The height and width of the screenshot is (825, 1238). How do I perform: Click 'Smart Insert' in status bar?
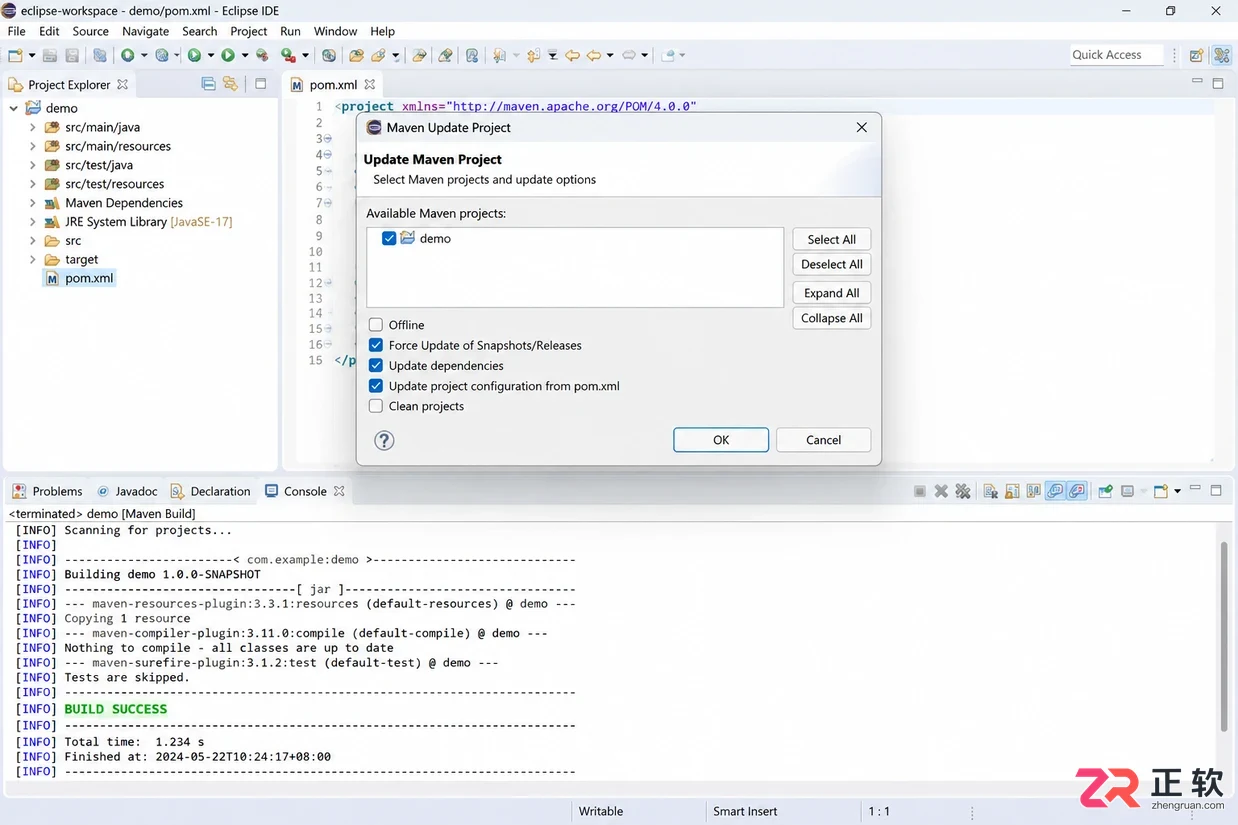(x=745, y=811)
